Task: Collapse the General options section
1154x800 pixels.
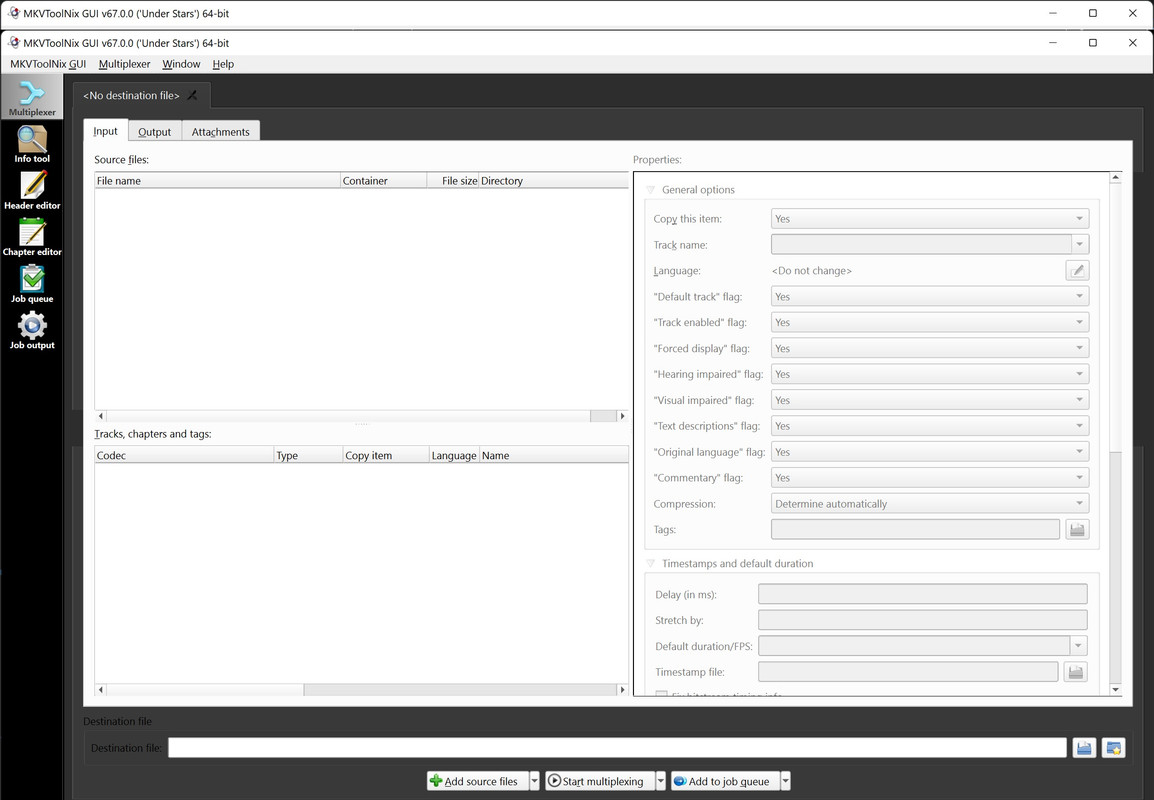Action: [651, 190]
